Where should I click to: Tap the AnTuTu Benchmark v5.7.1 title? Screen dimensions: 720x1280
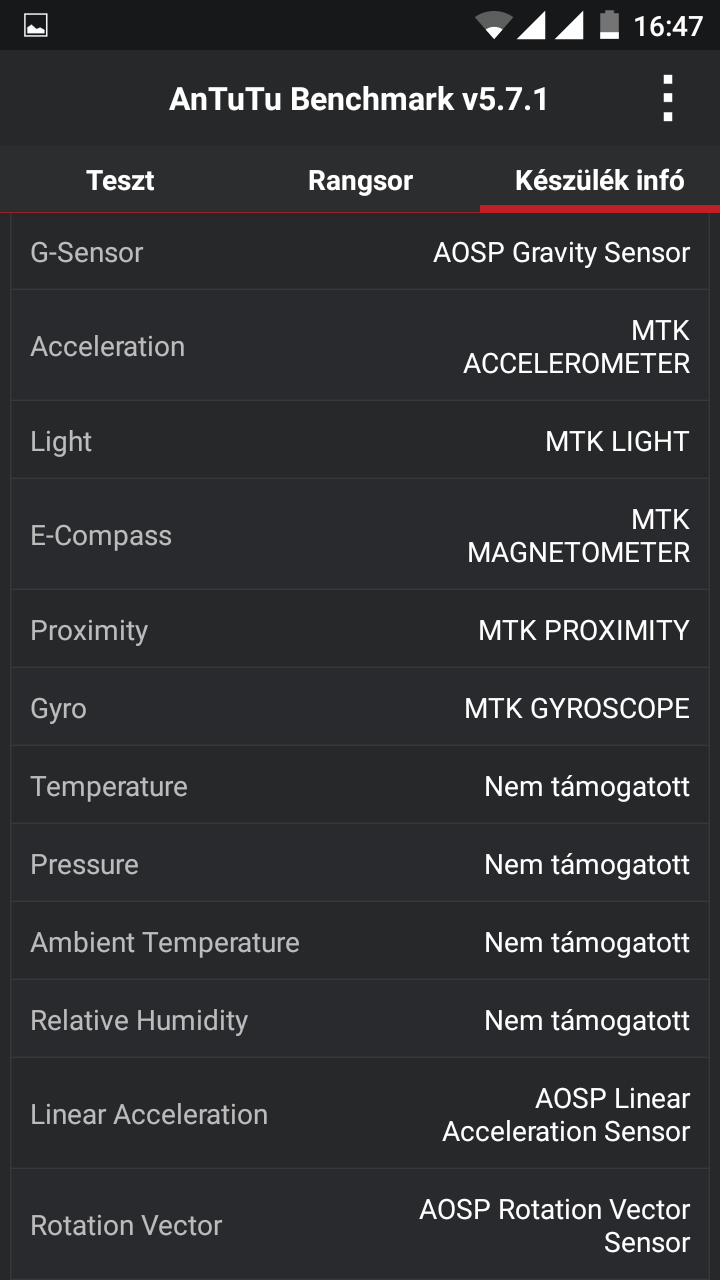coord(358,99)
